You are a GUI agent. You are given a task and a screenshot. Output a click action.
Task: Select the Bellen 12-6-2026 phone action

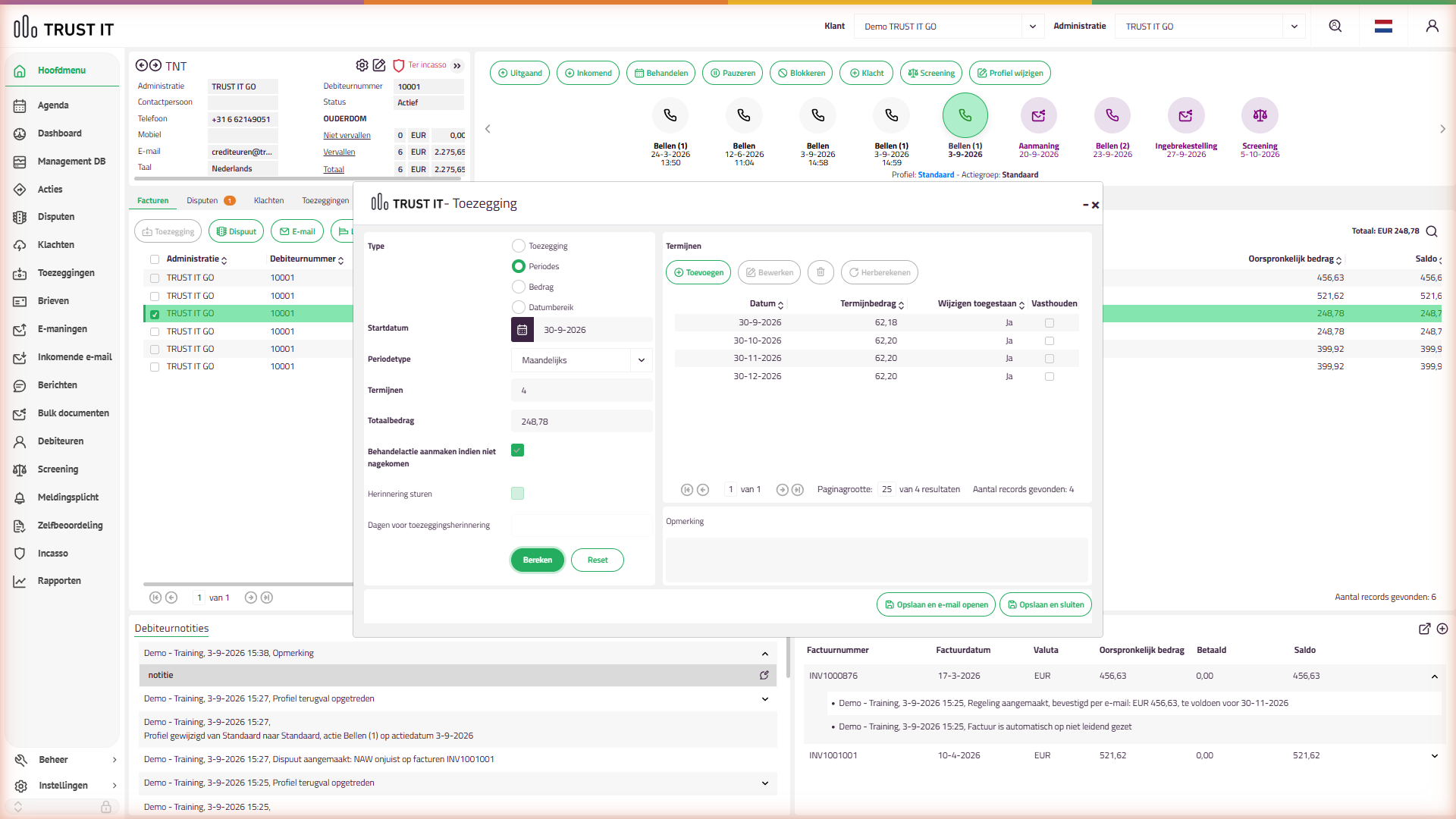point(744,115)
